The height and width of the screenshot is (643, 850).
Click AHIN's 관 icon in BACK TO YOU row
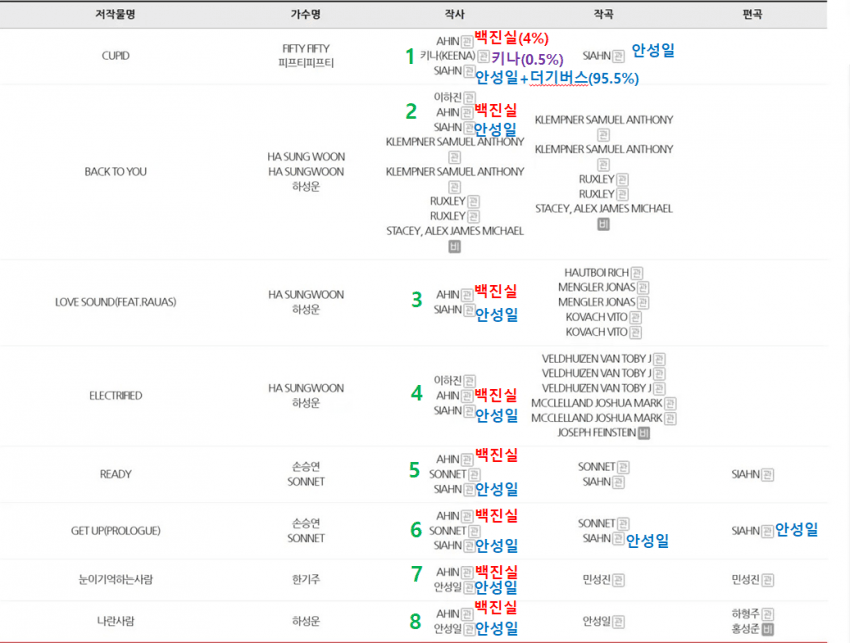467,113
